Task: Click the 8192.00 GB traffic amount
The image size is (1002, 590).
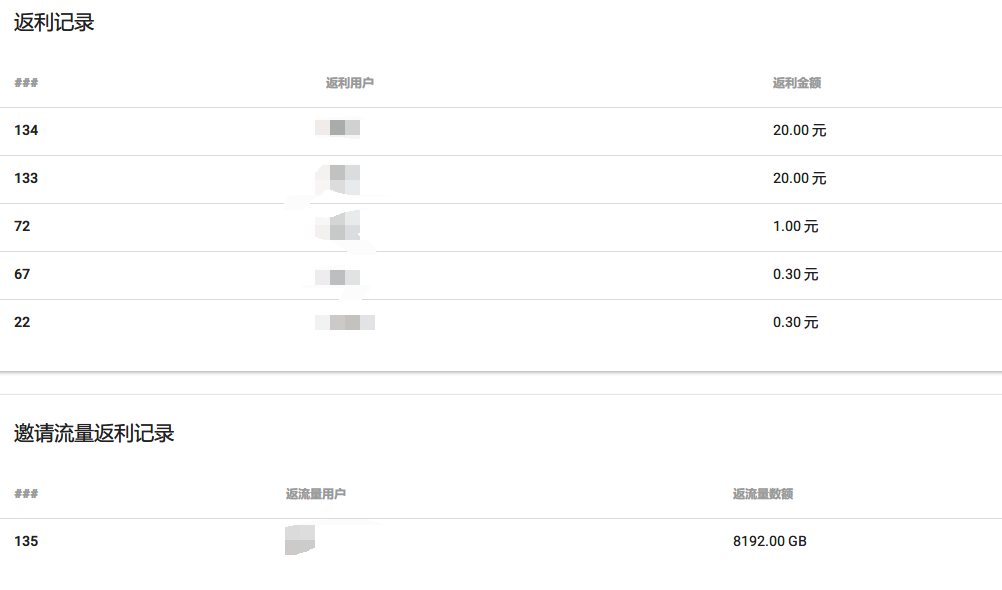Action: click(769, 542)
